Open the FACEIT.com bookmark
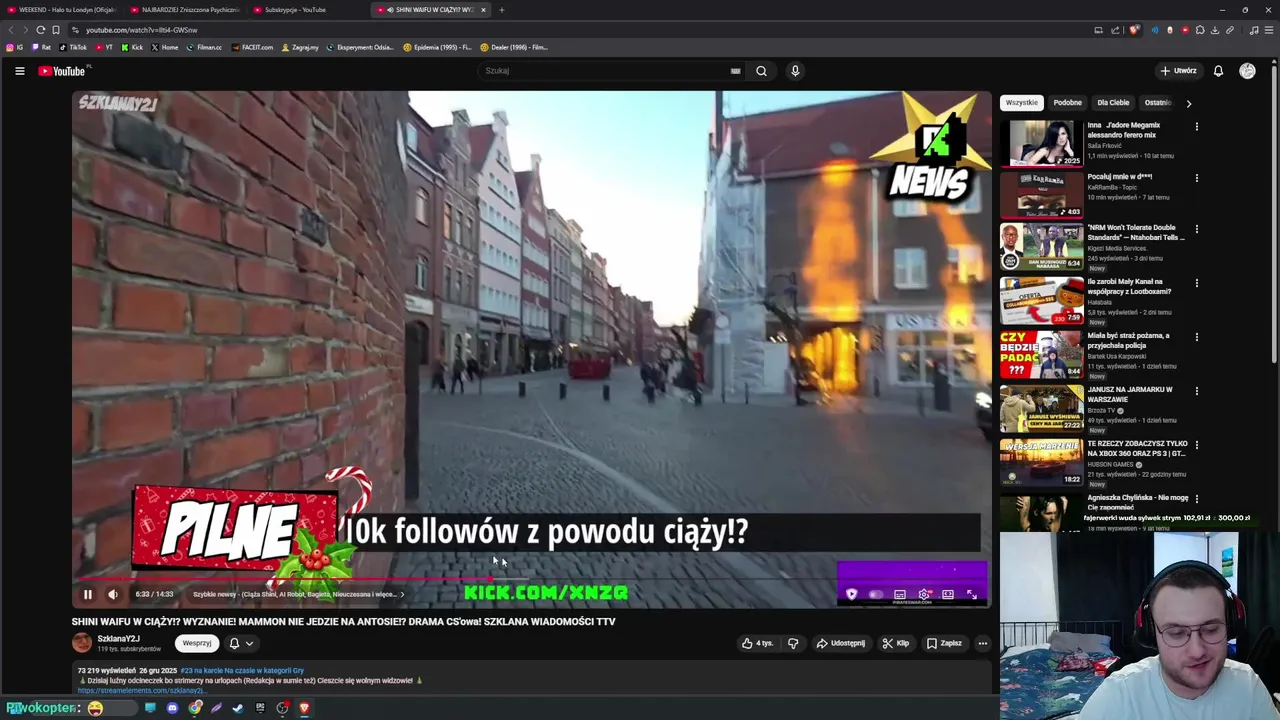Viewport: 1280px width, 720px height. (x=252, y=47)
